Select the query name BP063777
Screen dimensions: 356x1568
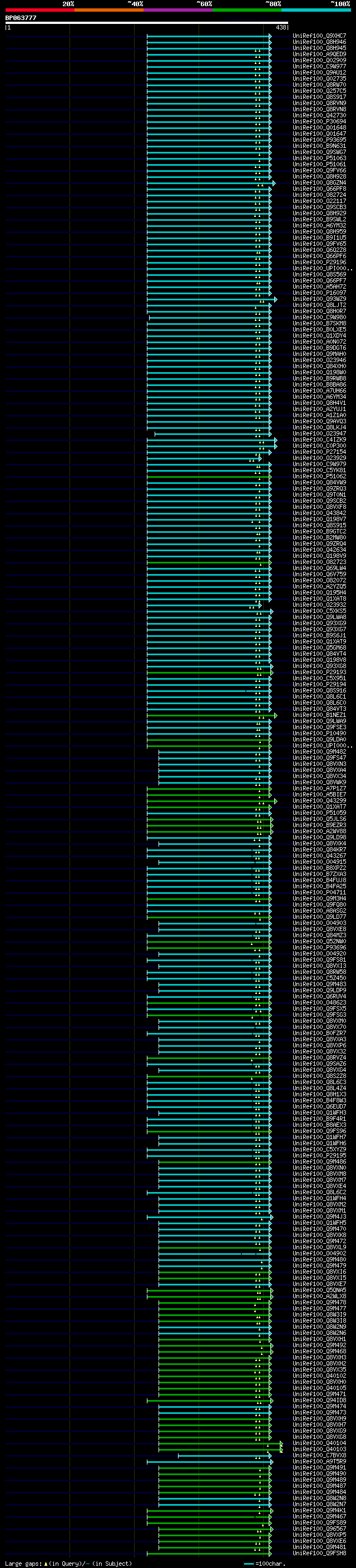click(21, 18)
